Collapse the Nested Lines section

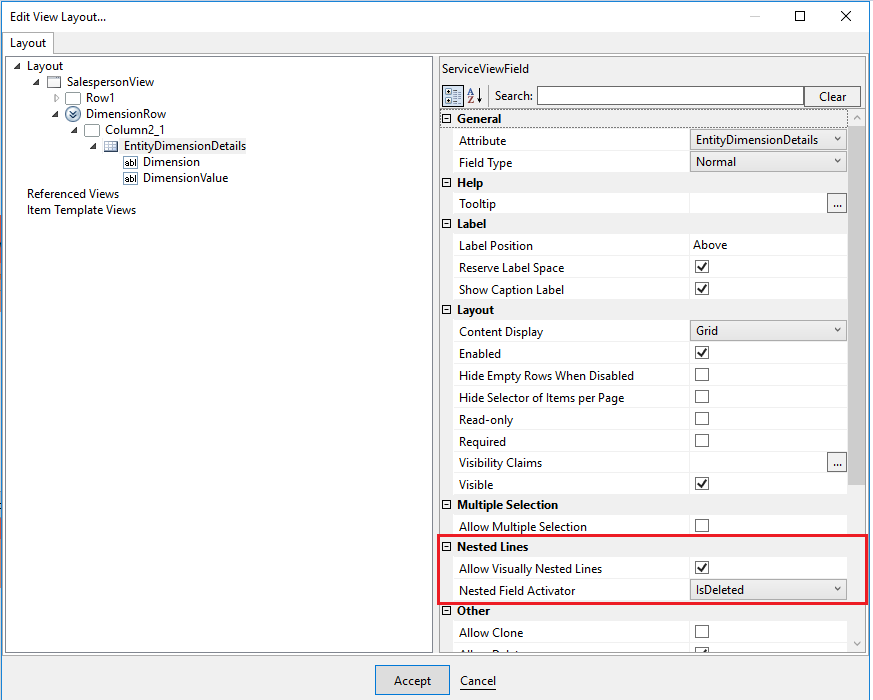point(447,547)
